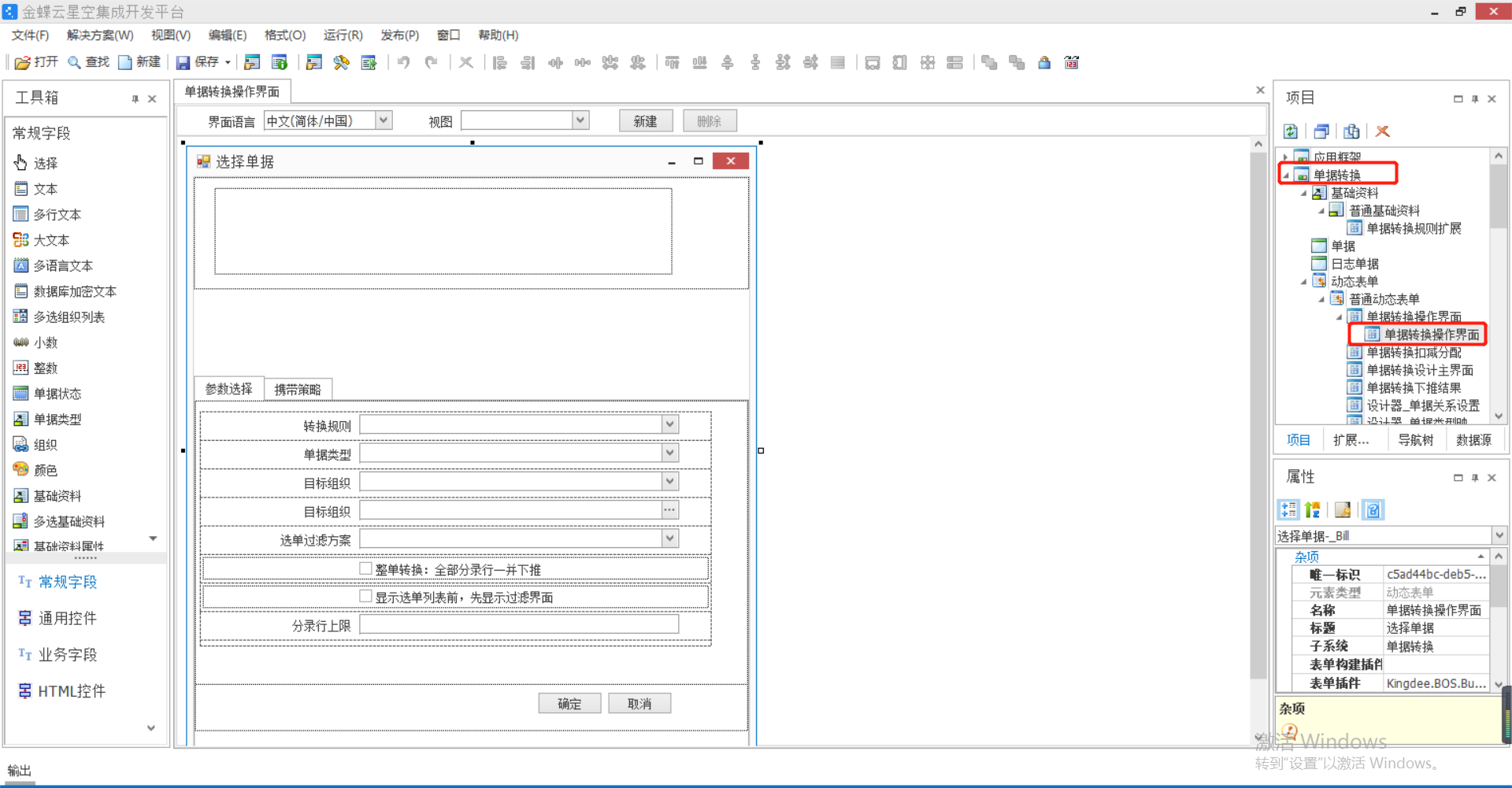This screenshot has height=788, width=1512.
Task: Click the lock controls toolbar icon
Action: pyautogui.click(x=1044, y=62)
